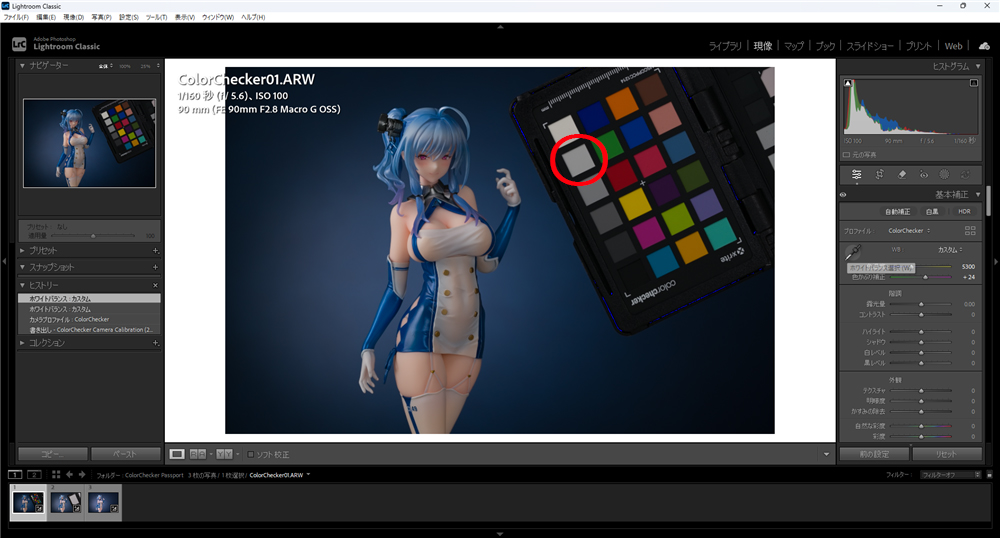
Task: Toggle Basic panel visibility eye icon
Action: click(843, 194)
